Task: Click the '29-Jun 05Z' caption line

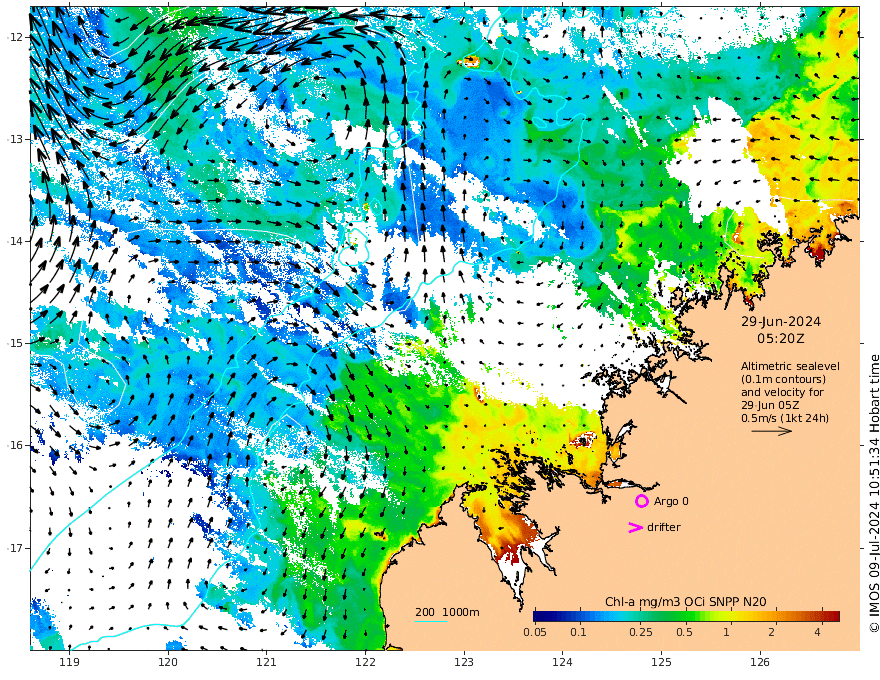Action: pos(770,405)
